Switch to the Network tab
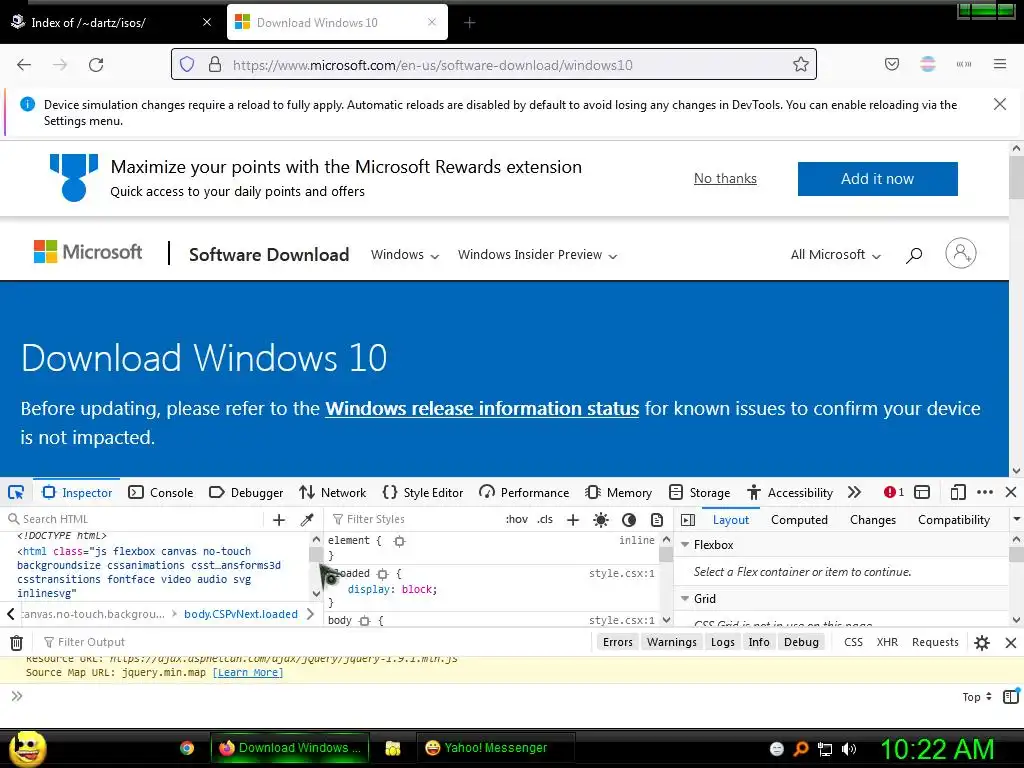 pos(332,492)
